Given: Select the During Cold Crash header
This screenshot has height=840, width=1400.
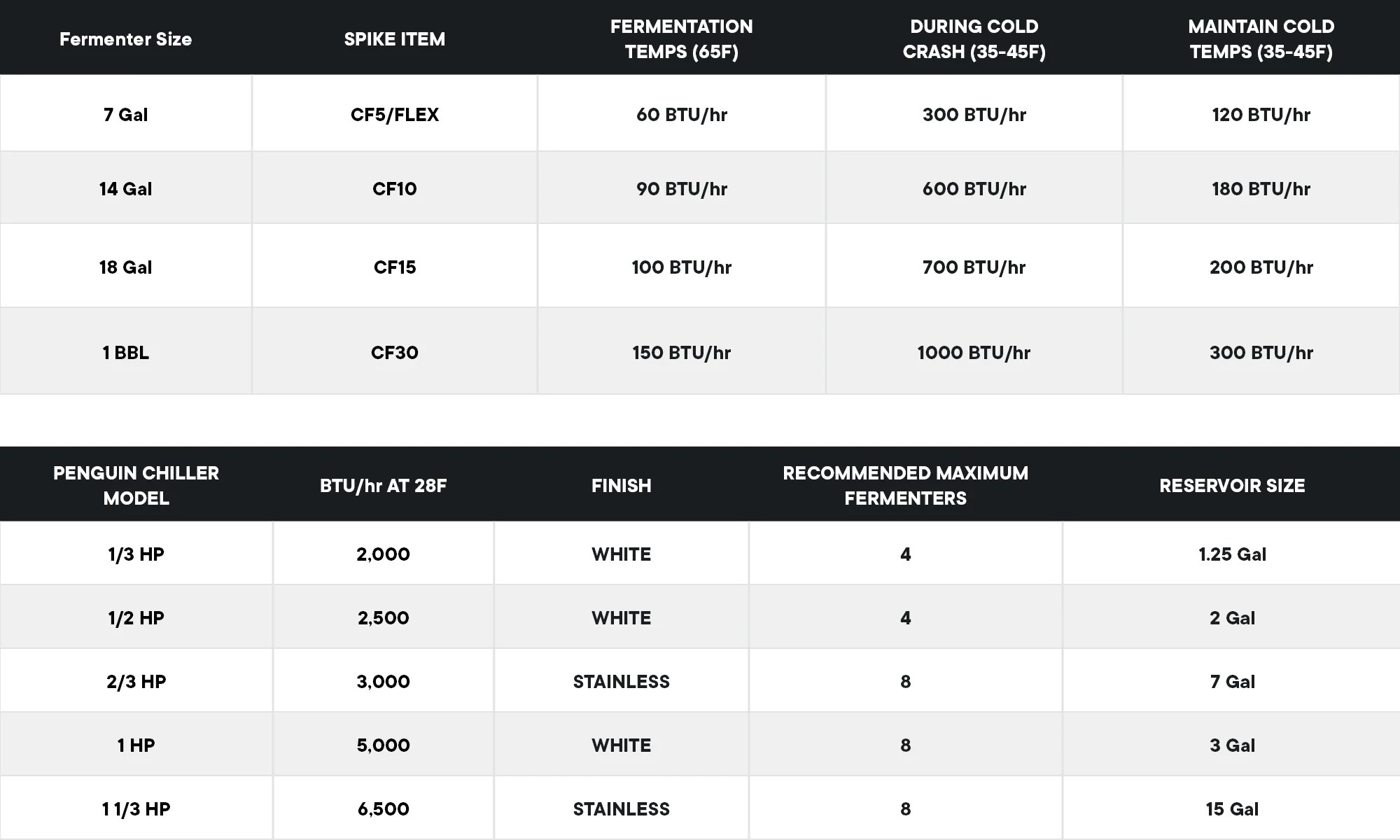Looking at the screenshot, I should coord(974,39).
